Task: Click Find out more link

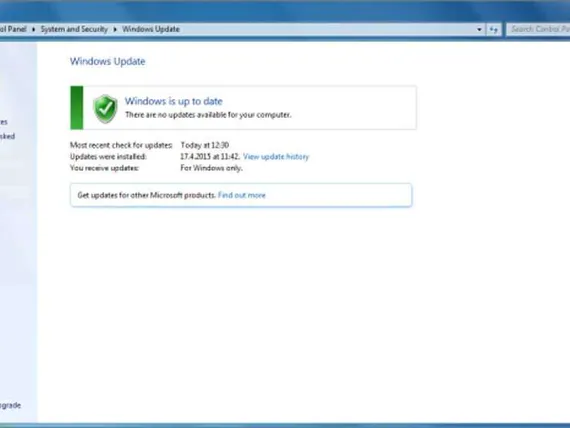Action: point(242,195)
